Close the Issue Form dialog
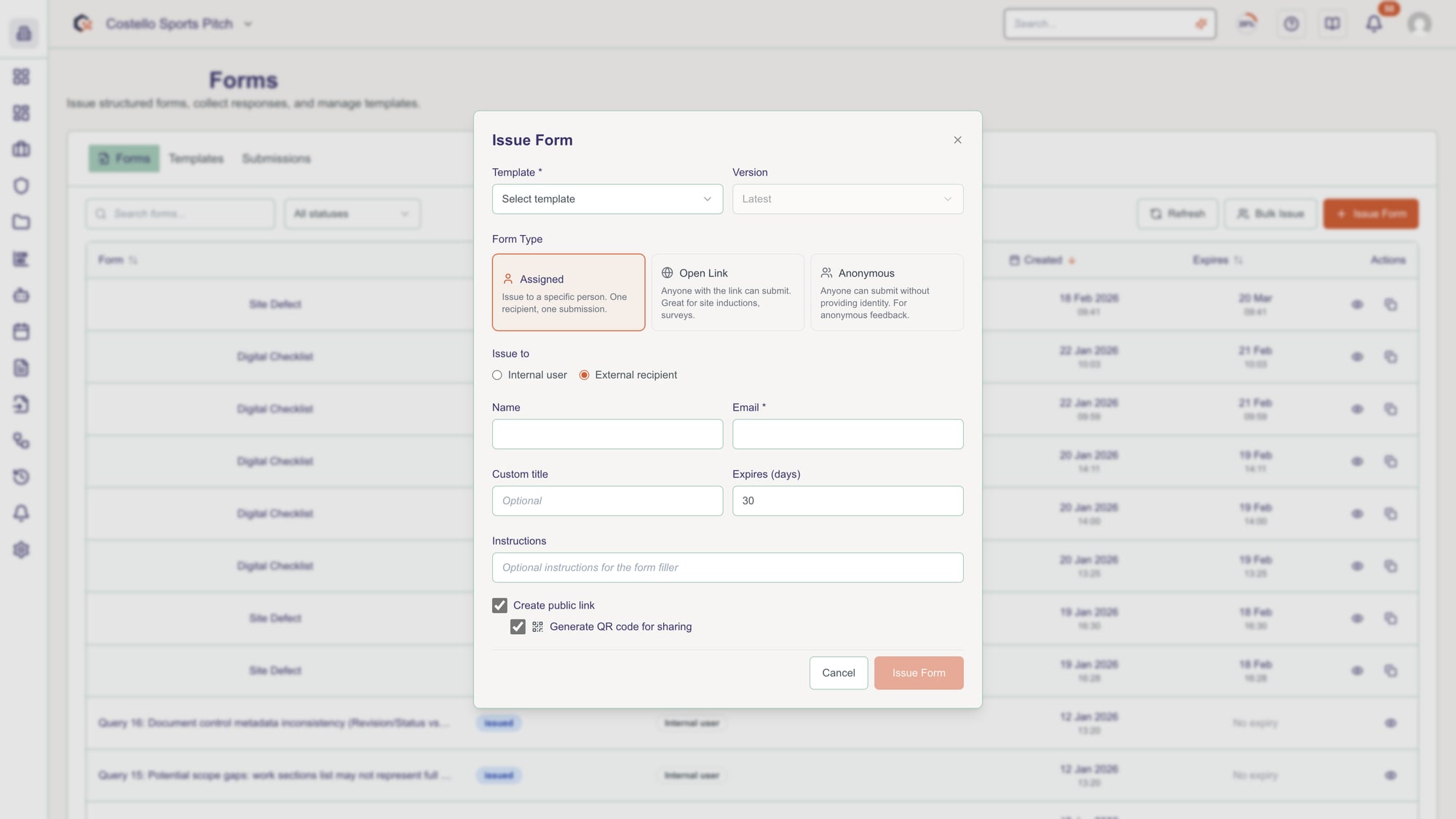The width and height of the screenshot is (1456, 819). [x=957, y=141]
